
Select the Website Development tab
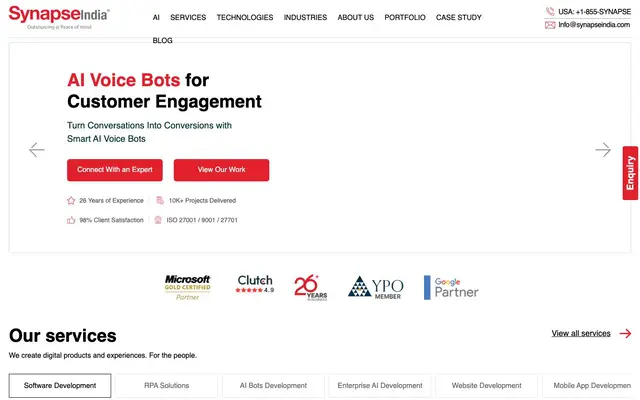[487, 385]
